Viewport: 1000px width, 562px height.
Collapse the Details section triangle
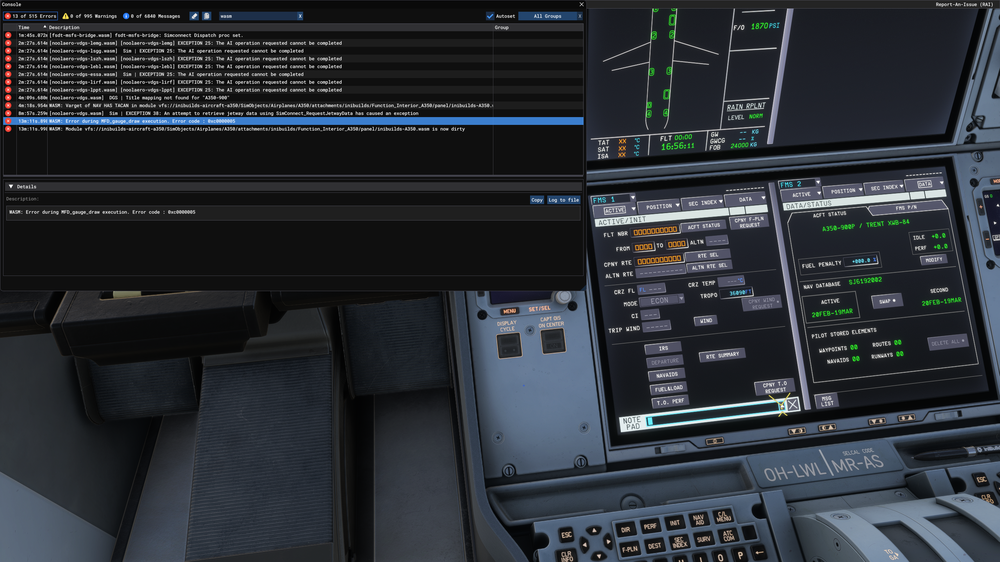[10, 186]
